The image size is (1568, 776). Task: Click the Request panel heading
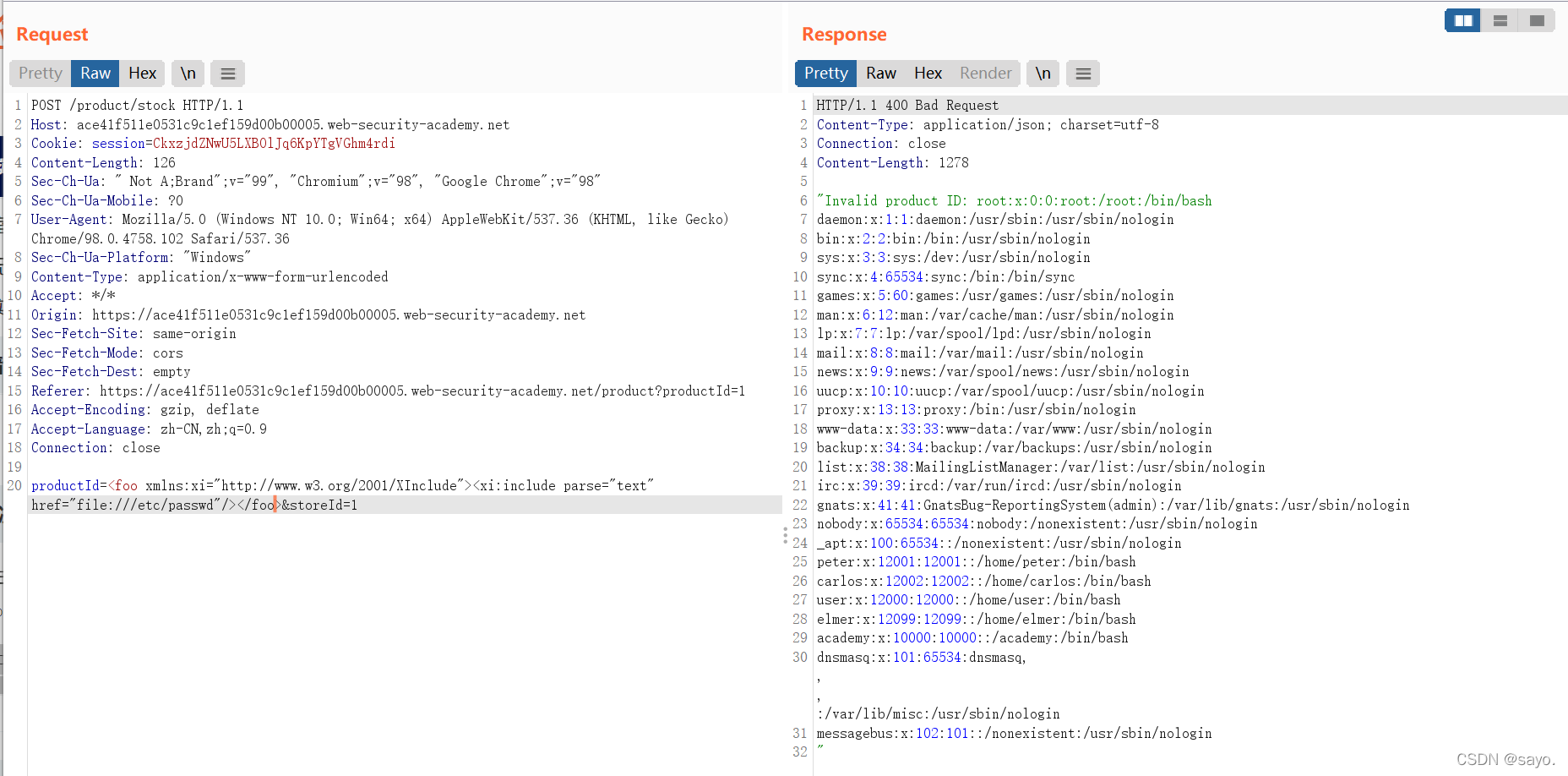(x=52, y=35)
